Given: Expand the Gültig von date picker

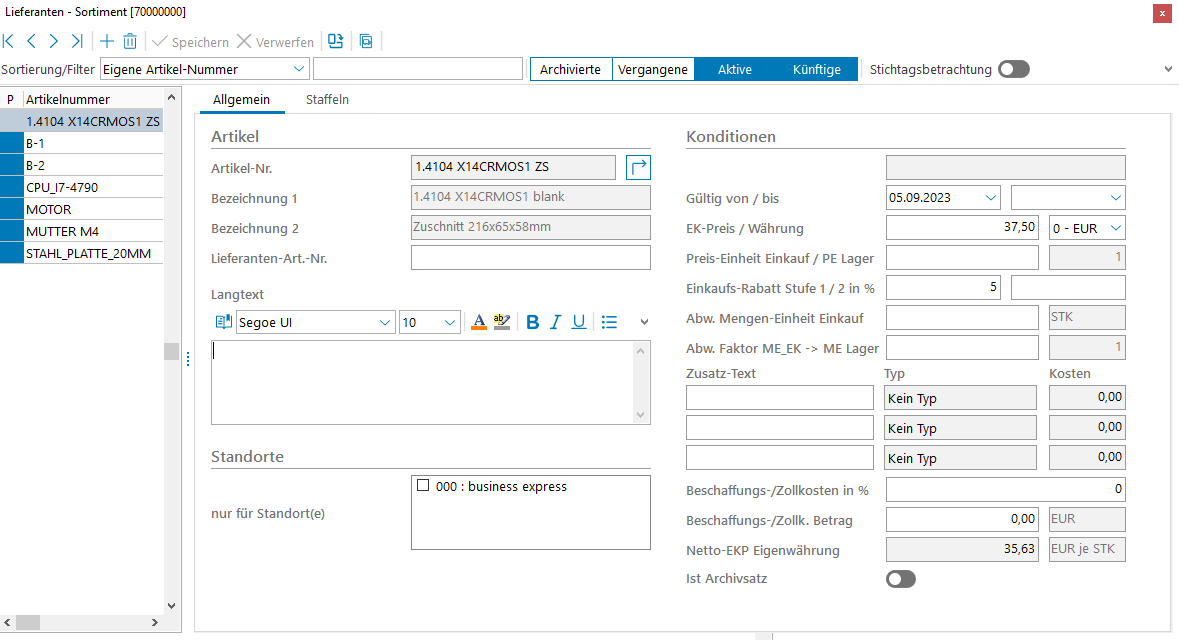Looking at the screenshot, I should [989, 198].
